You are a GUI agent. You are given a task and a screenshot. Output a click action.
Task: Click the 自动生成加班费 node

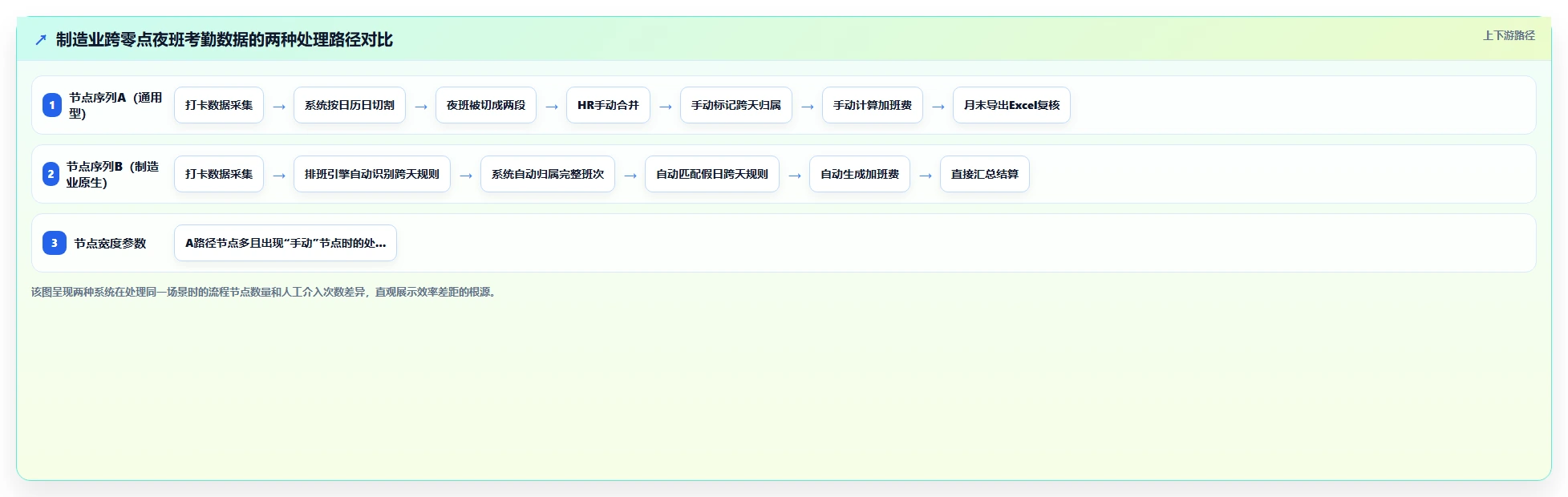point(860,174)
